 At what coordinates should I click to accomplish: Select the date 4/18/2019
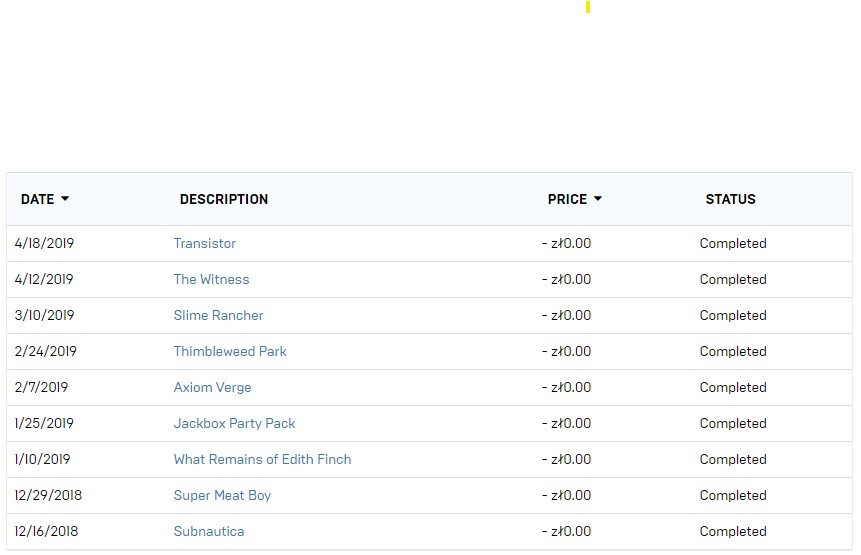click(x=44, y=243)
